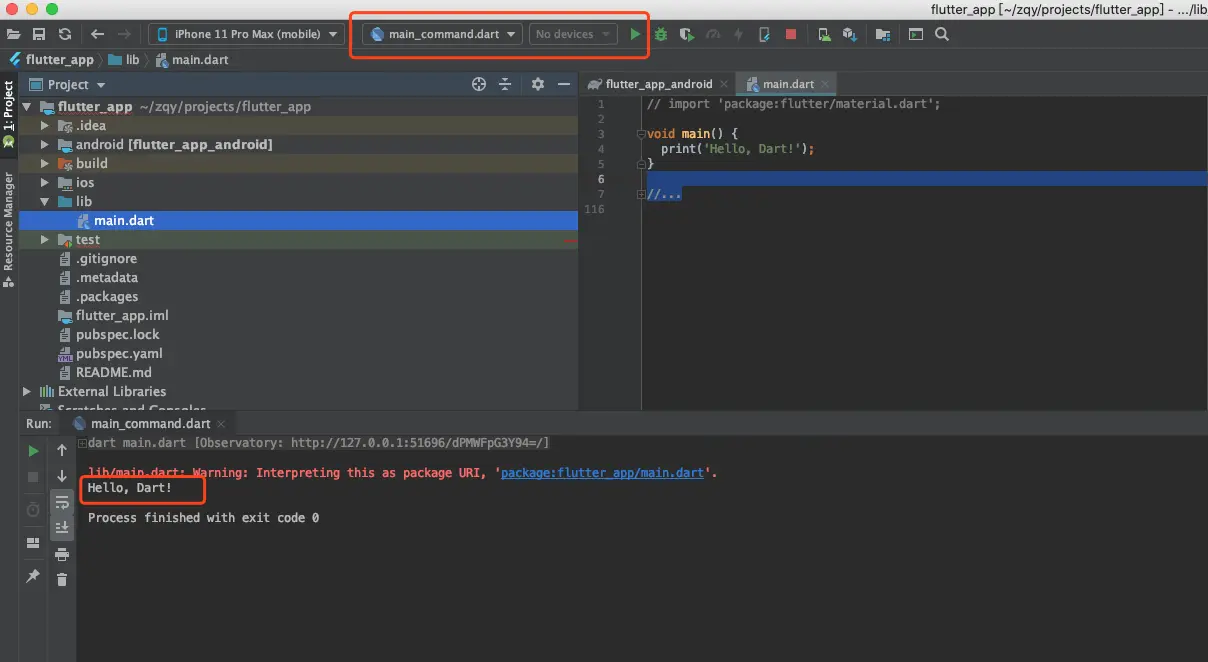1208x662 pixels.
Task: Expand the android folder in project tree
Action: tap(45, 144)
